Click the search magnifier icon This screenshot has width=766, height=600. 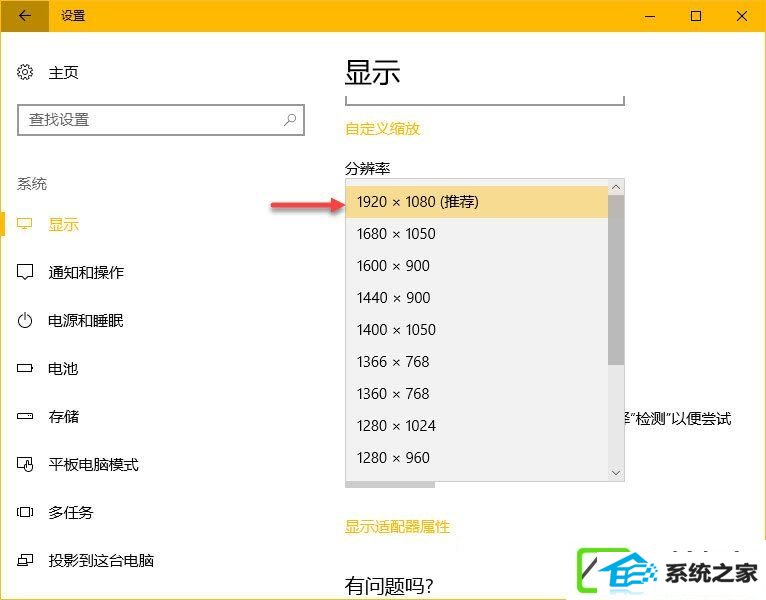[290, 119]
